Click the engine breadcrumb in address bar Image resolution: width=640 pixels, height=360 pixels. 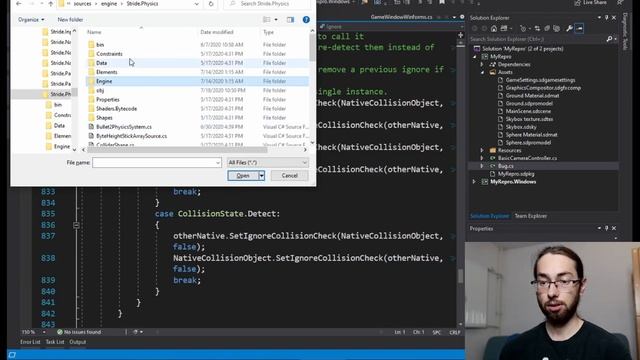[109, 4]
